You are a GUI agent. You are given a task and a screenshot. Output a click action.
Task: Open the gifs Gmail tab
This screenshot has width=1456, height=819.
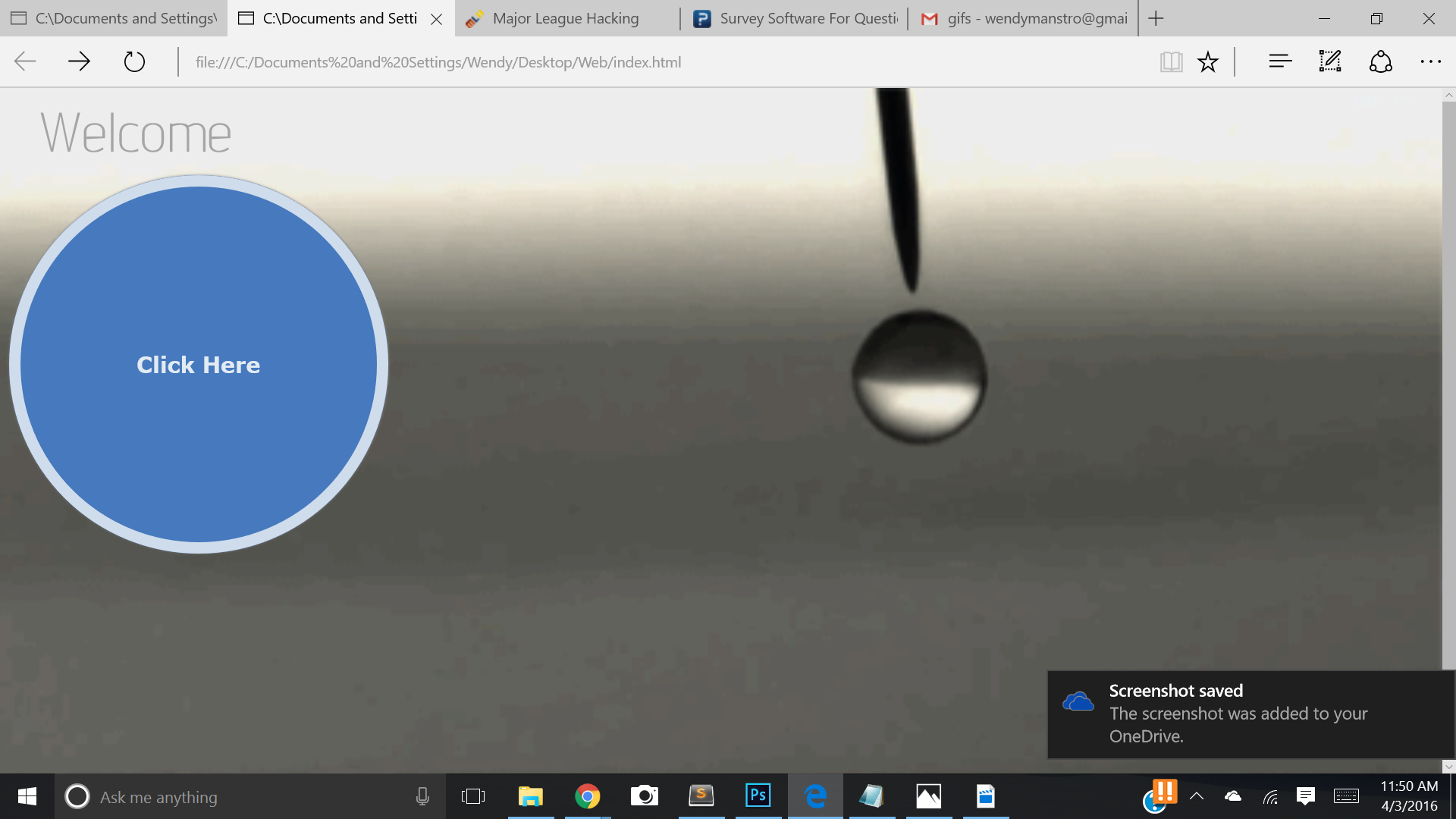point(1036,18)
